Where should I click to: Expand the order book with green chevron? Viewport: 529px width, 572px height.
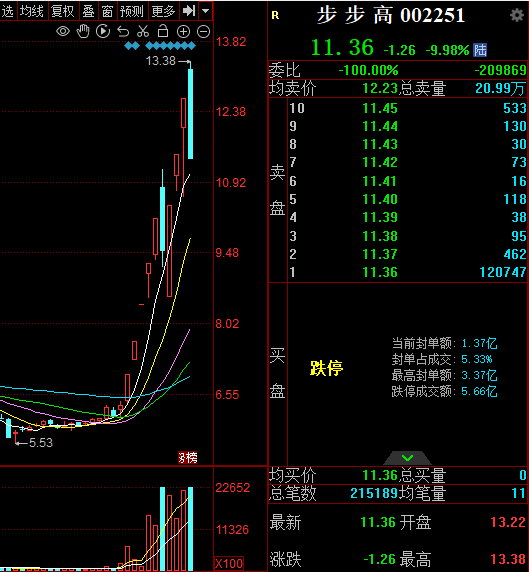point(407,457)
